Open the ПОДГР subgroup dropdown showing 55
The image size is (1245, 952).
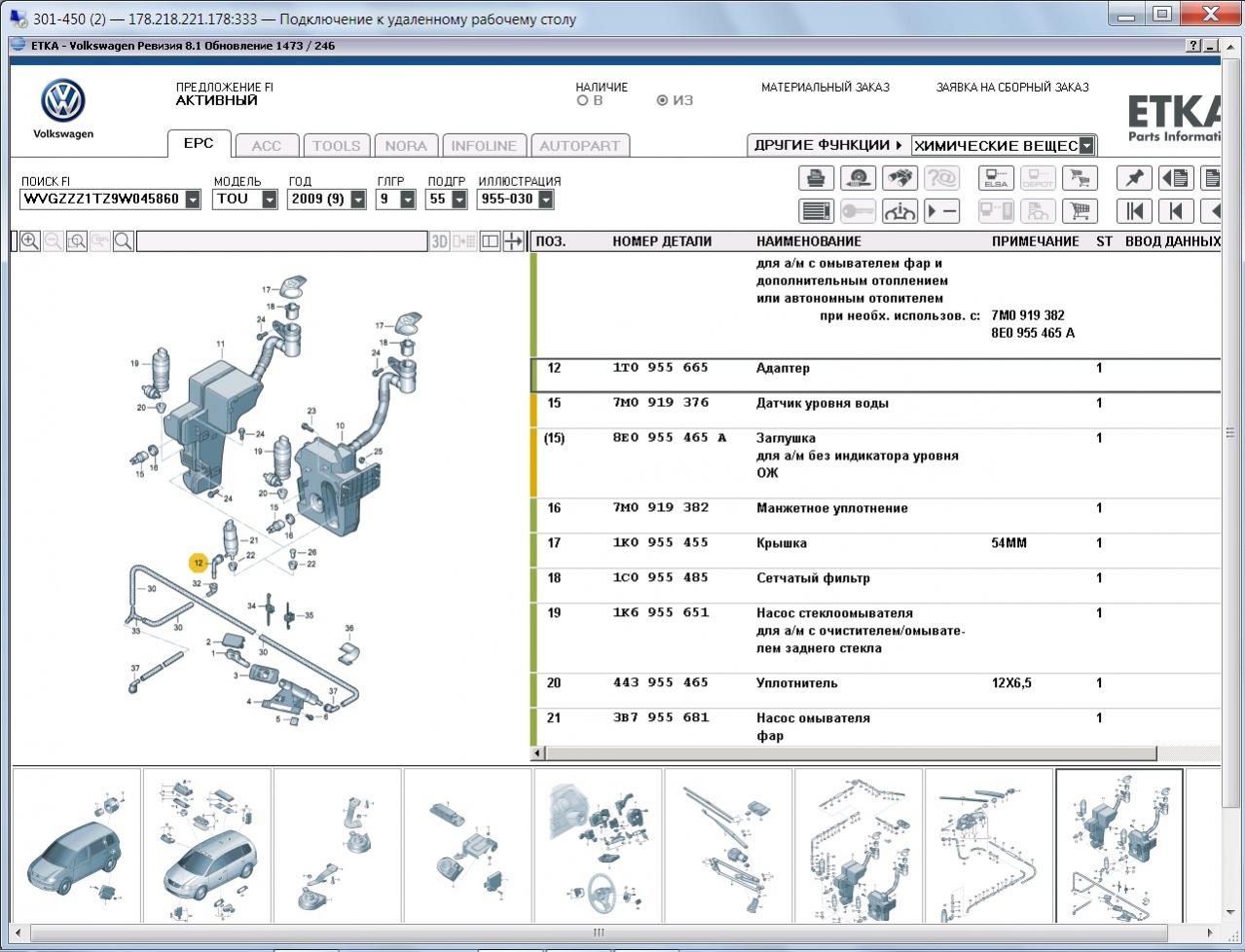[459, 200]
